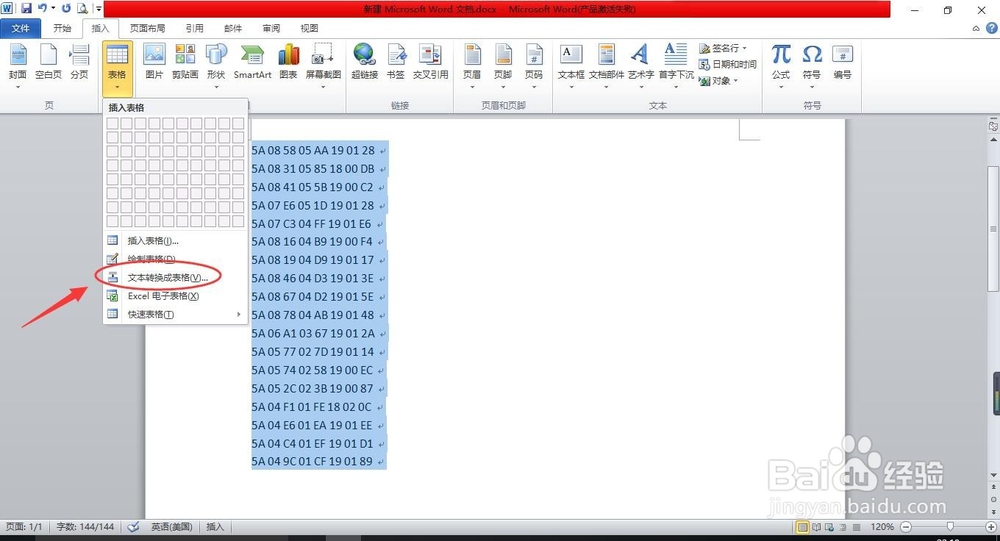
Task: Choose 绘制表格(D) draw table option
Action: click(x=175, y=259)
